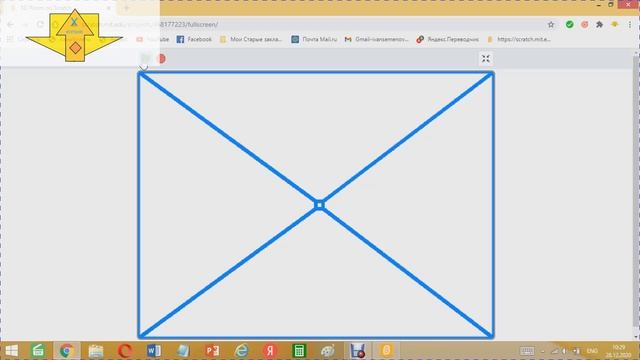Viewport: 640px width, 360px height.
Task: Open Microsoft Word from the taskbar
Action: pos(153,351)
